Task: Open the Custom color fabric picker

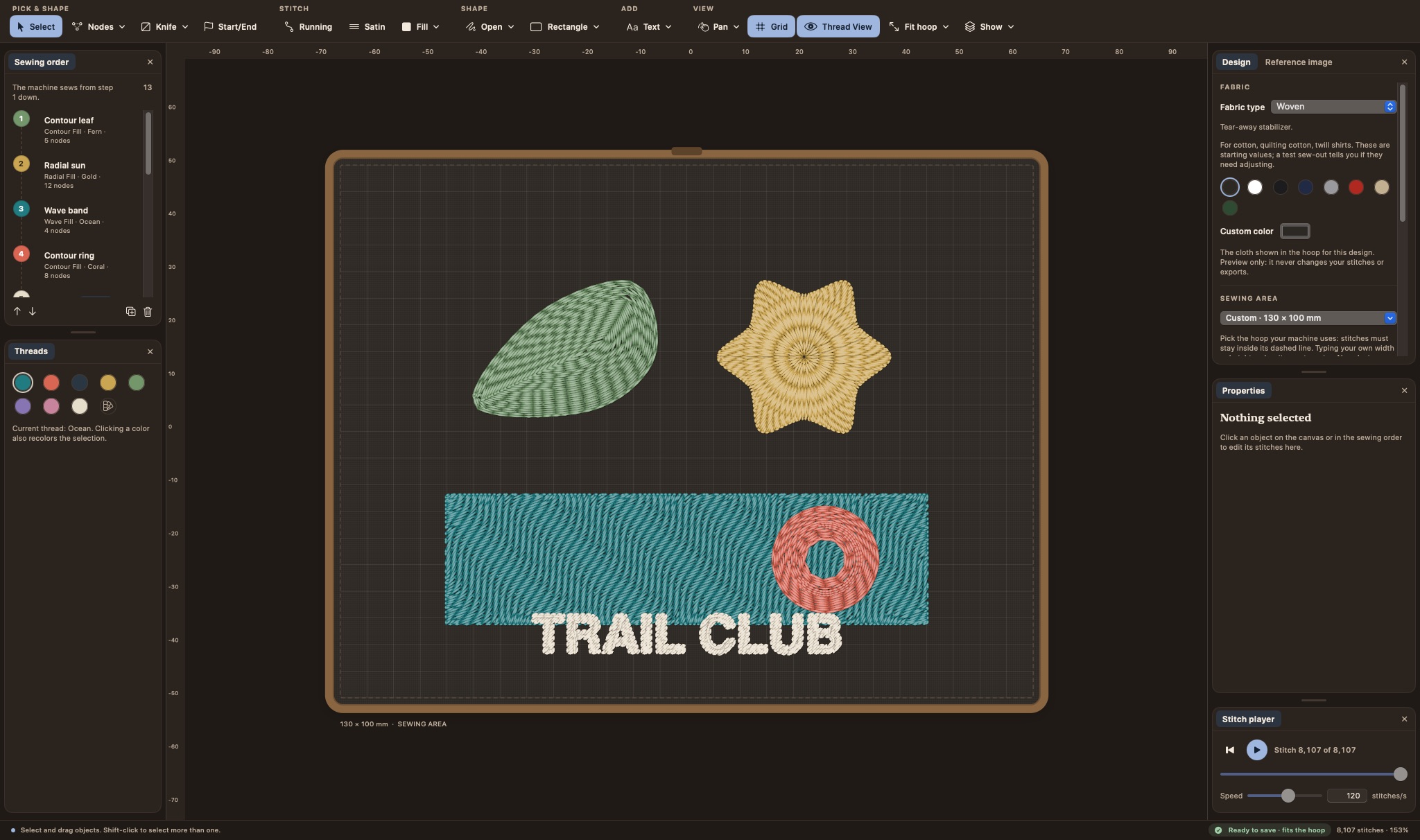Action: (x=1295, y=231)
